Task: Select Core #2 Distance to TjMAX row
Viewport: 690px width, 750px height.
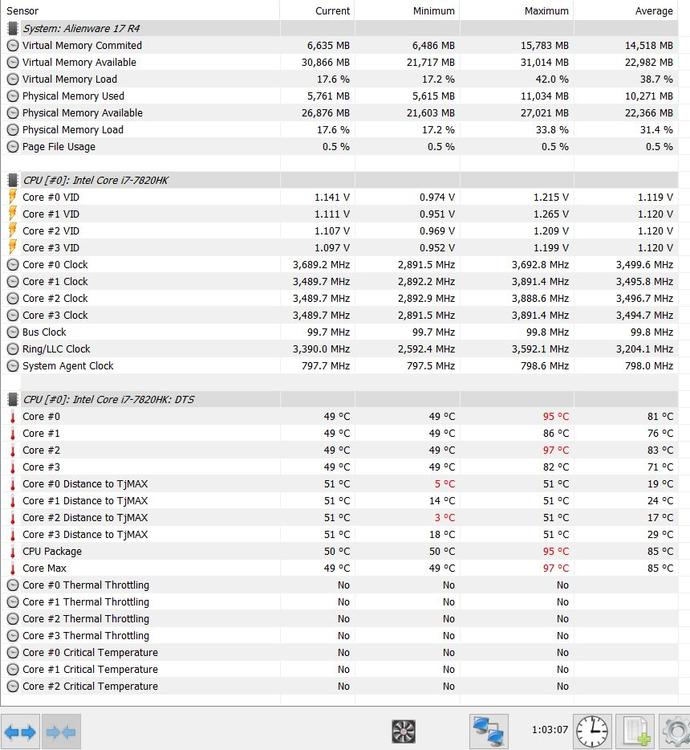Action: [x=85, y=517]
